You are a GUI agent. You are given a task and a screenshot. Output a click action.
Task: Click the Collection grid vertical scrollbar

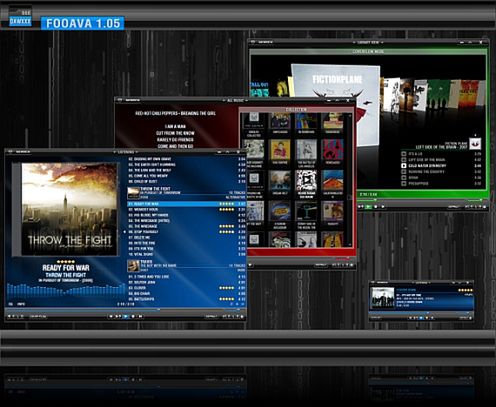[349, 180]
